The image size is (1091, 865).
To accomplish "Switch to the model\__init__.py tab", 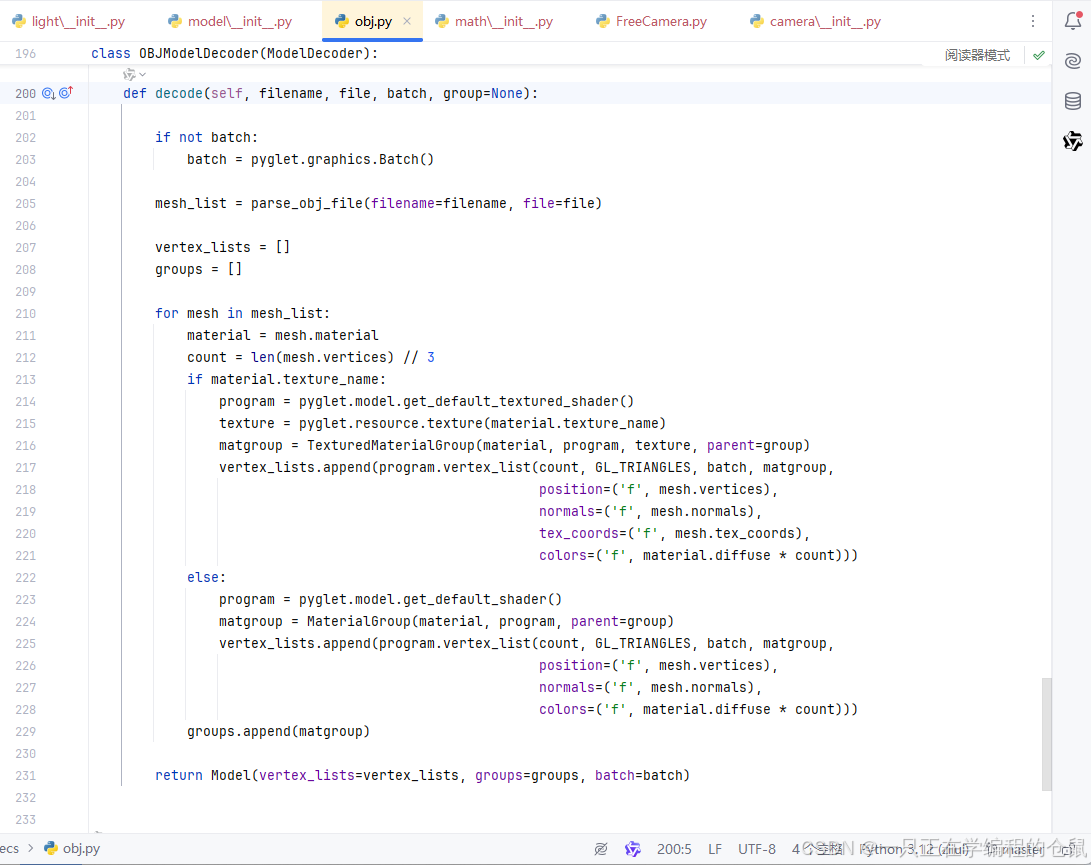I will point(230,21).
